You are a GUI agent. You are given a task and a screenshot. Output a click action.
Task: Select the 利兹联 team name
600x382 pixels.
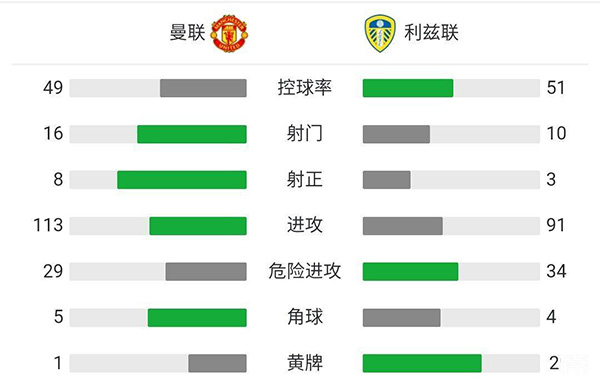(431, 33)
